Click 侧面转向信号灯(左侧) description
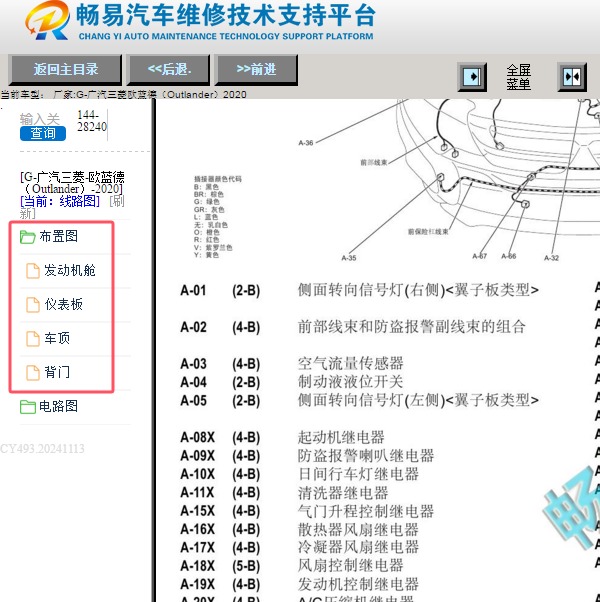The image size is (600, 602). pos(418,400)
